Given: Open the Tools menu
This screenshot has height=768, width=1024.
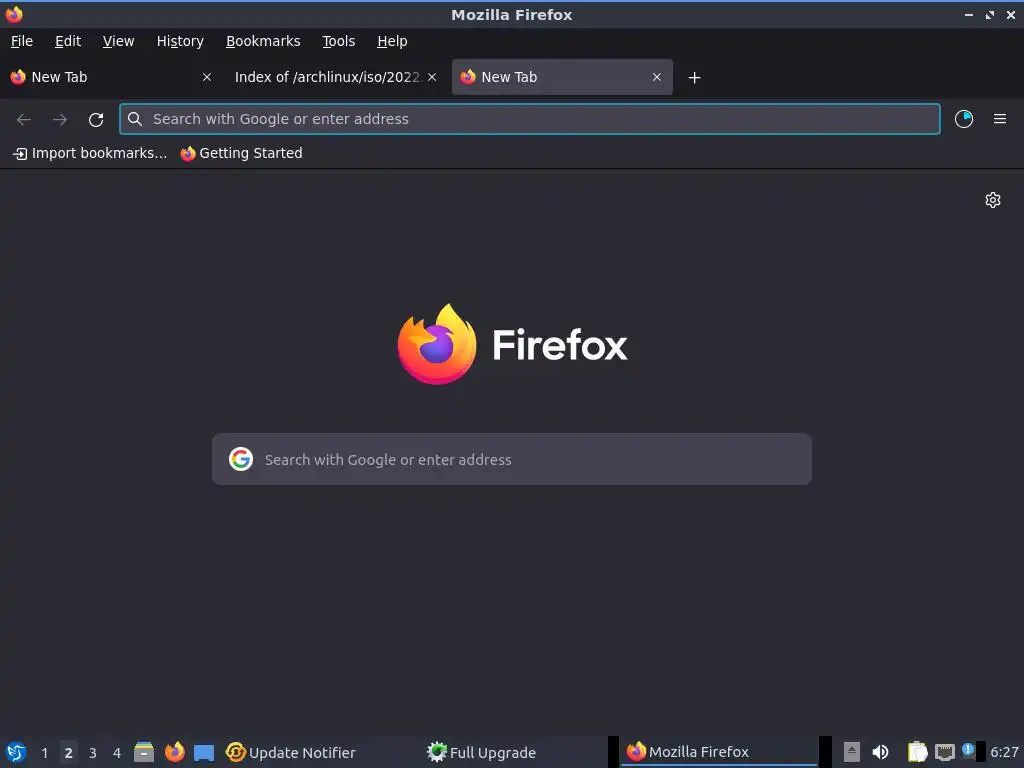Looking at the screenshot, I should [x=338, y=41].
